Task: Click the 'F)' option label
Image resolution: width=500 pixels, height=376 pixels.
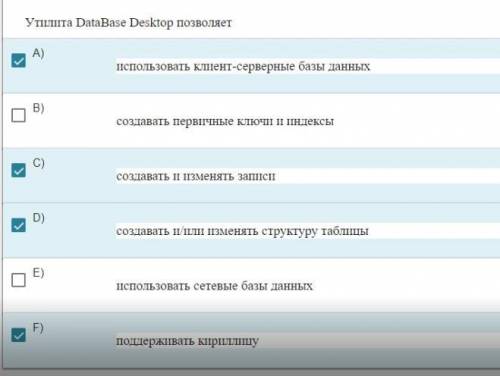Action: (x=38, y=328)
